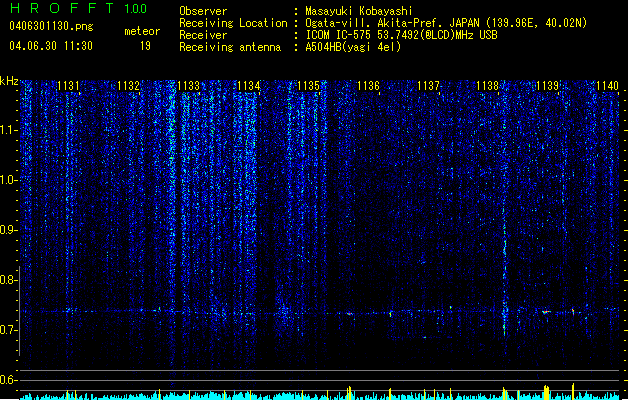This screenshot has width=629, height=400.
Task: Click the 1.1 kHz axis label
Action: click(x=9, y=130)
